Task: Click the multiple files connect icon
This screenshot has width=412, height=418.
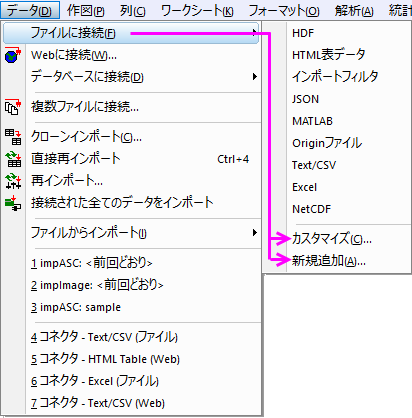Action: pyautogui.click(x=13, y=107)
